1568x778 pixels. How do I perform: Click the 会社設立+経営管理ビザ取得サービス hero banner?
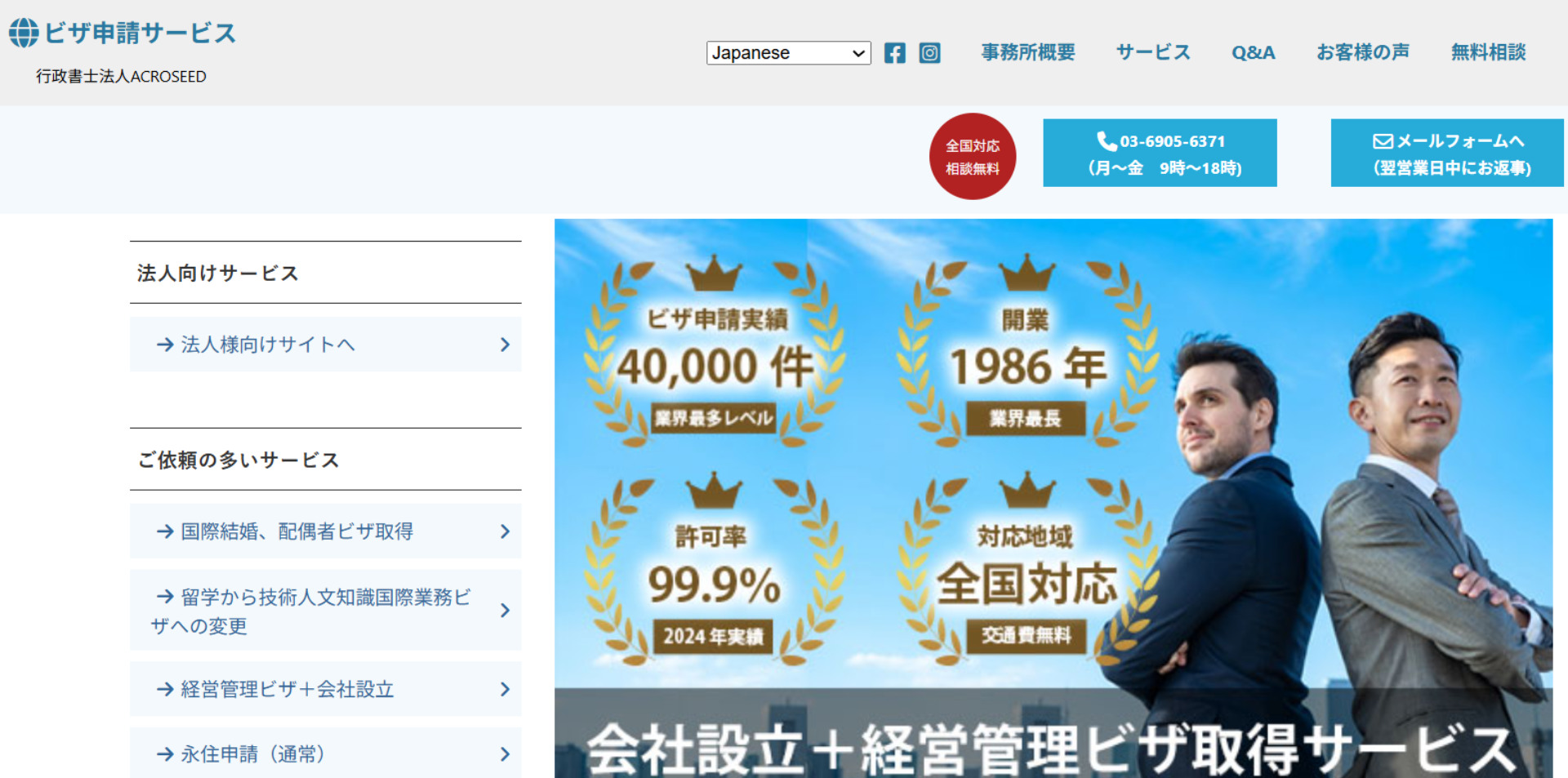click(1053, 498)
